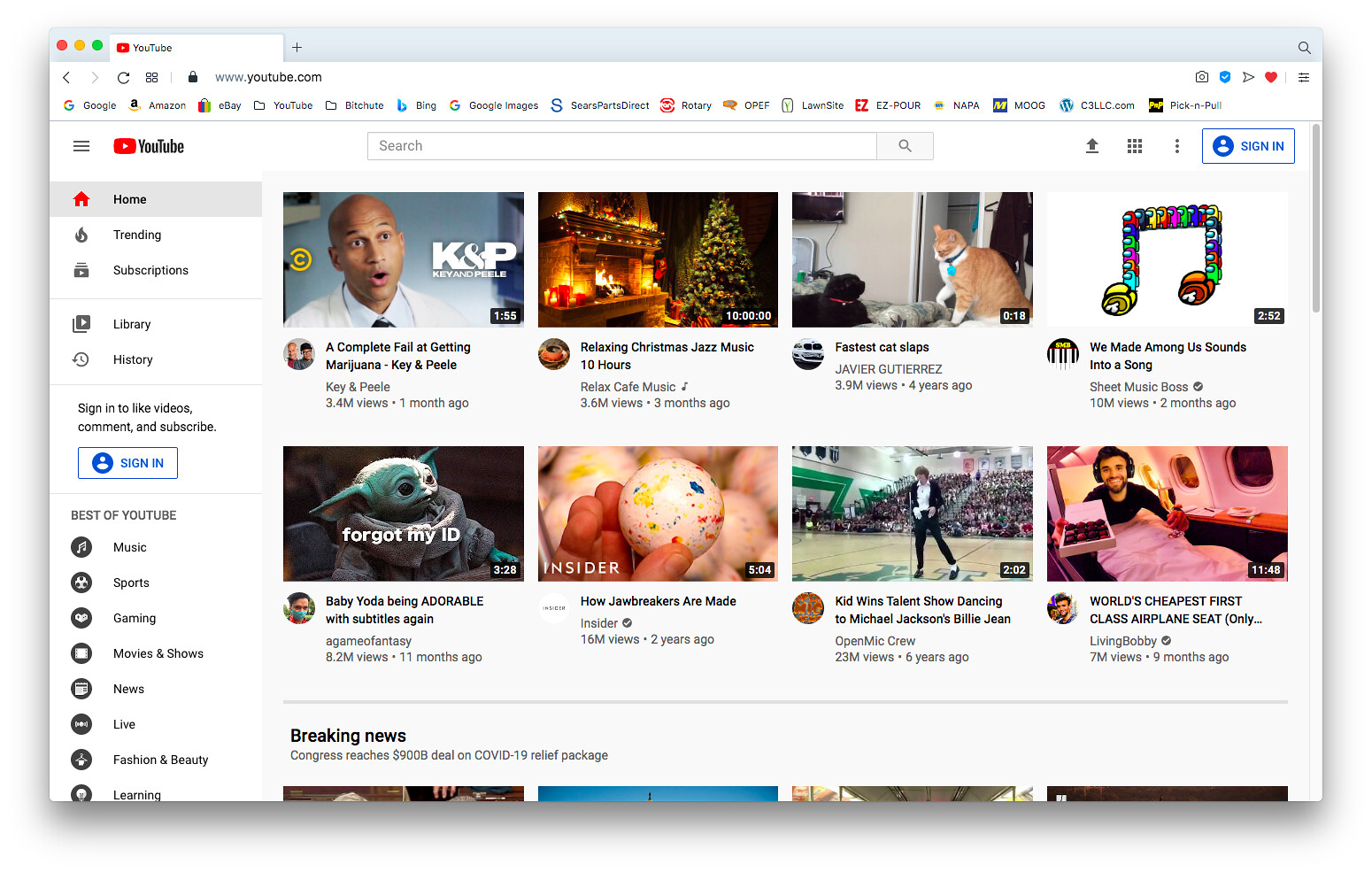1372x872 pixels.
Task: Click the sidebar SIGN IN button
Action: click(127, 463)
